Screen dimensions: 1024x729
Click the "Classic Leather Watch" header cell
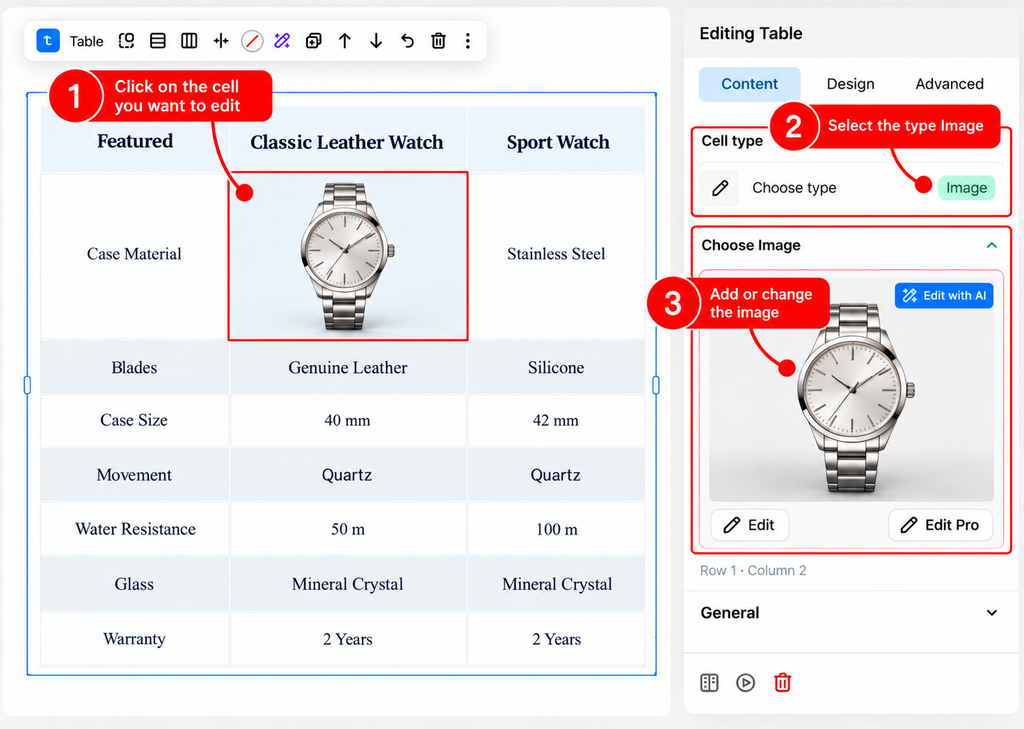click(x=347, y=142)
